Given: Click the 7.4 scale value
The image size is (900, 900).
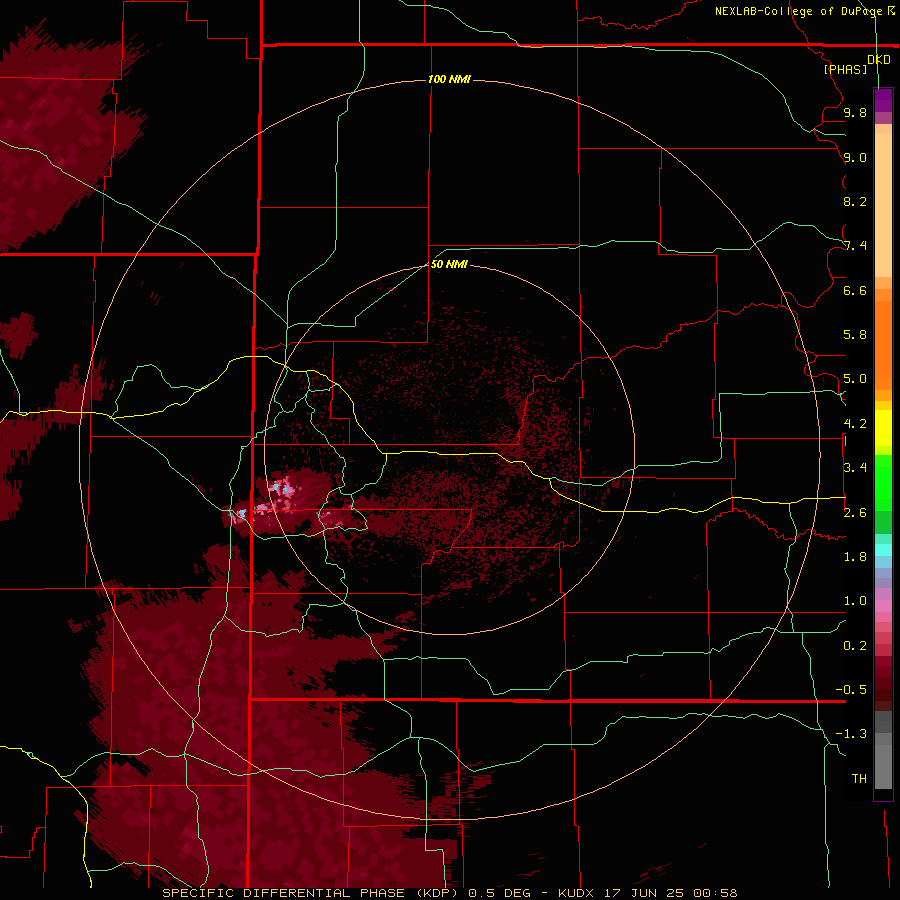Looking at the screenshot, I should (855, 246).
